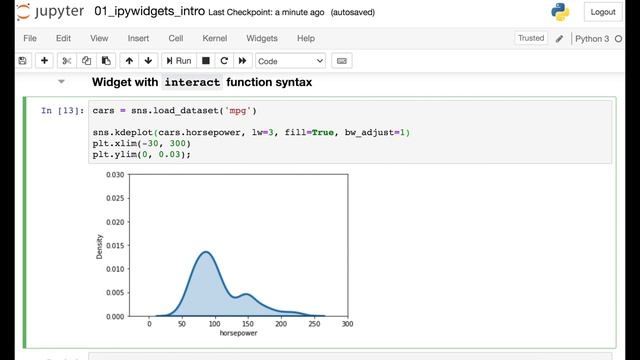Viewport: 640px width, 360px height.
Task: Insert a cell below with plus icon
Action: point(44,61)
